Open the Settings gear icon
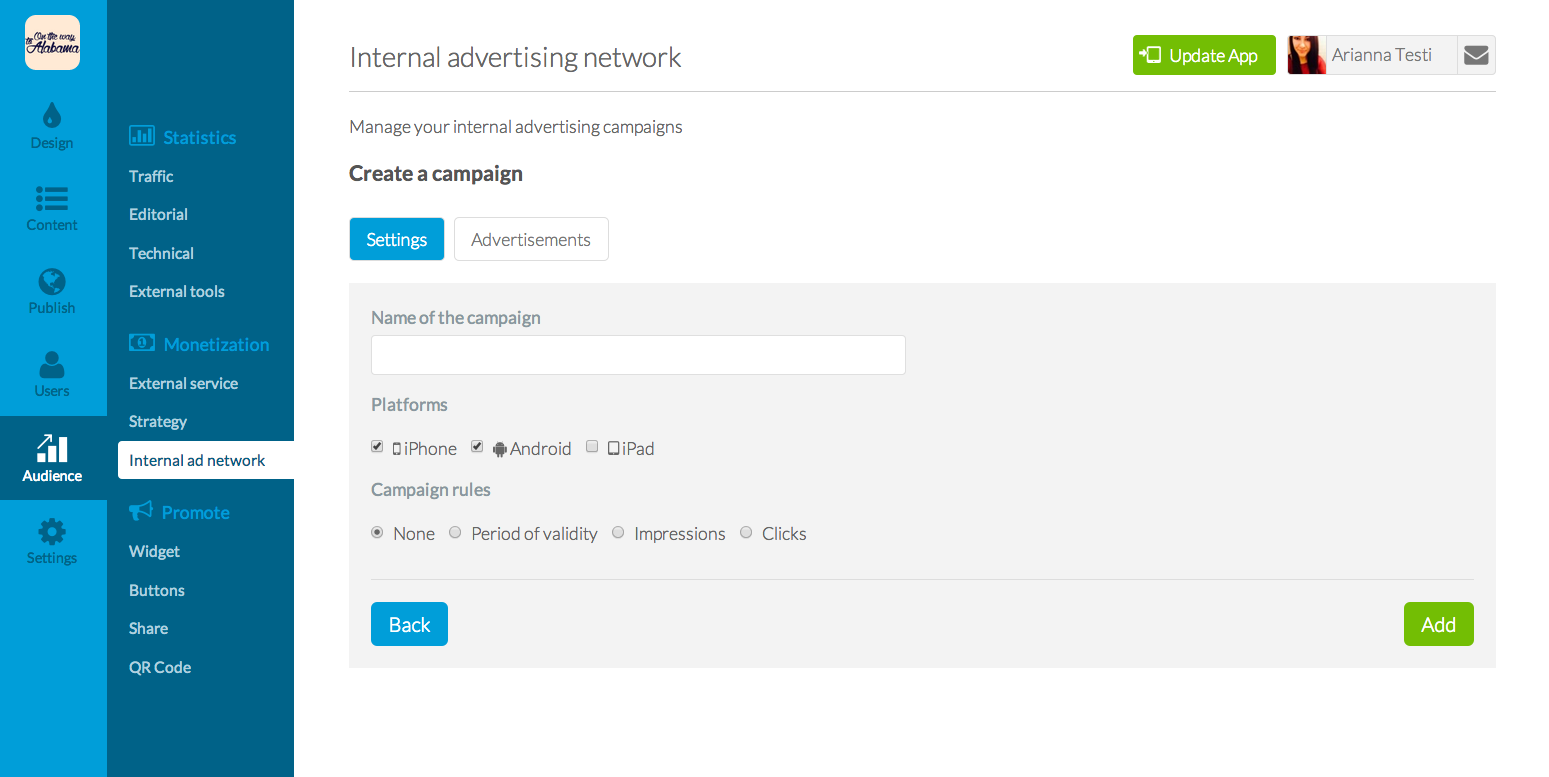Screen dimensions: 1549x777 pos(52,531)
